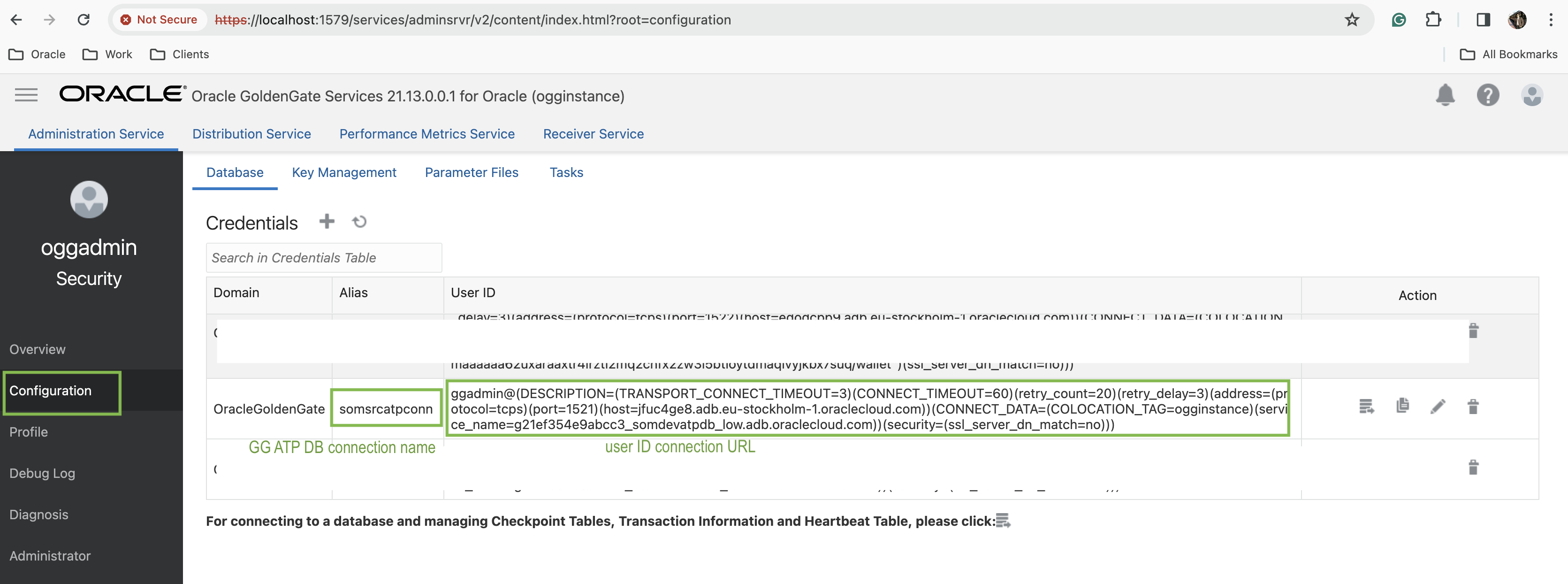Reload the browser page

click(84, 20)
